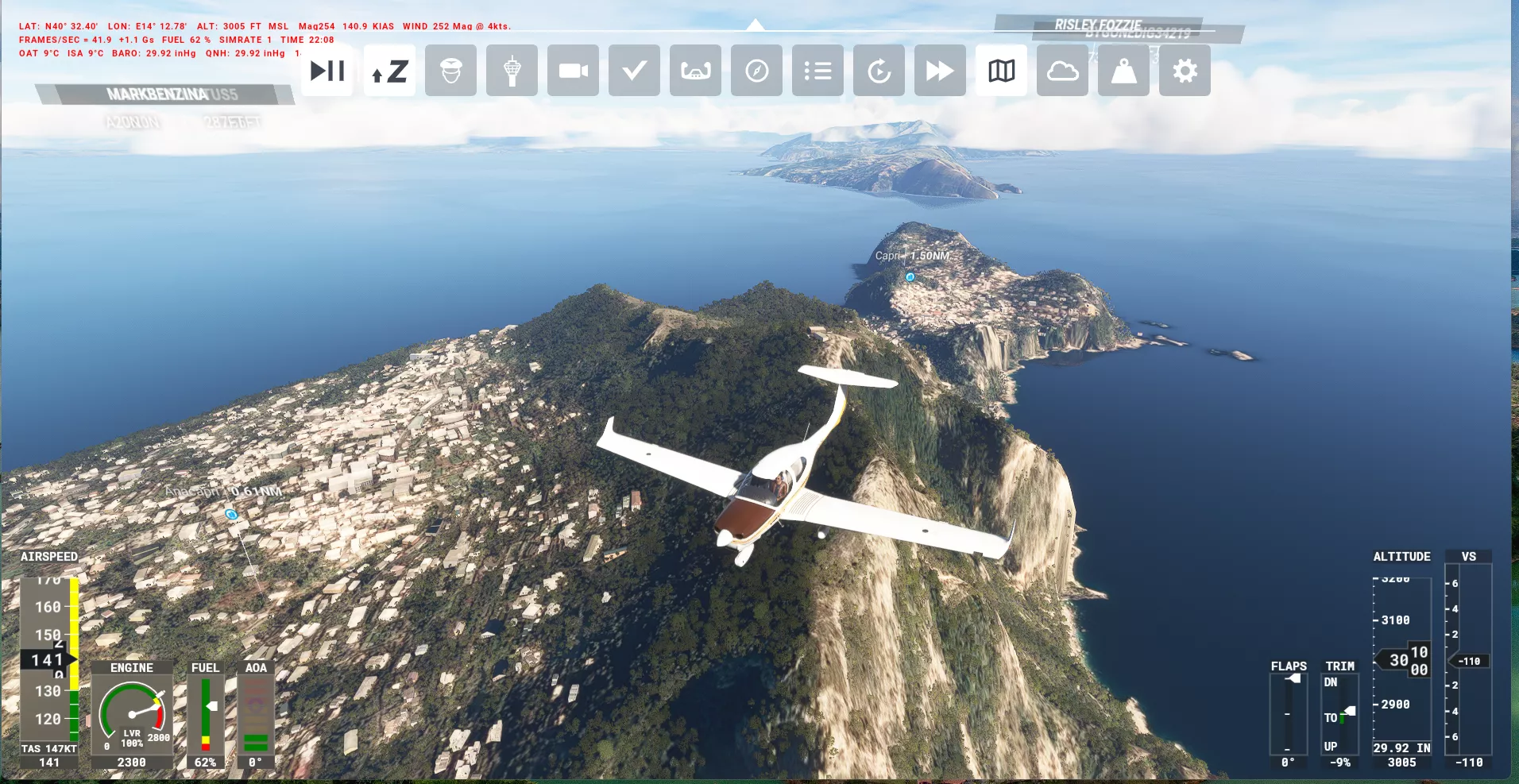Viewport: 1519px width, 784px height.
Task: Click Capri point of interest marker
Action: tap(910, 277)
